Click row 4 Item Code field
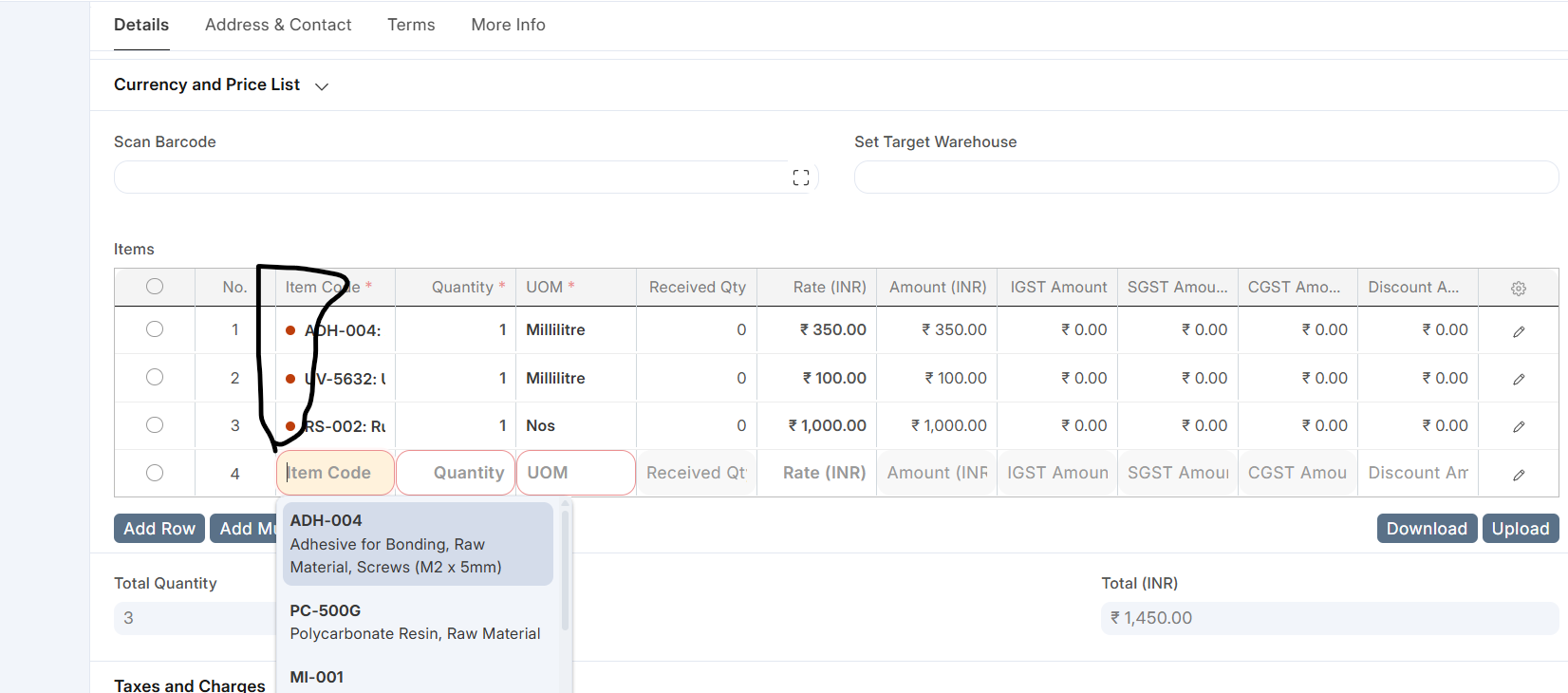The height and width of the screenshot is (693, 1568). pyautogui.click(x=335, y=473)
